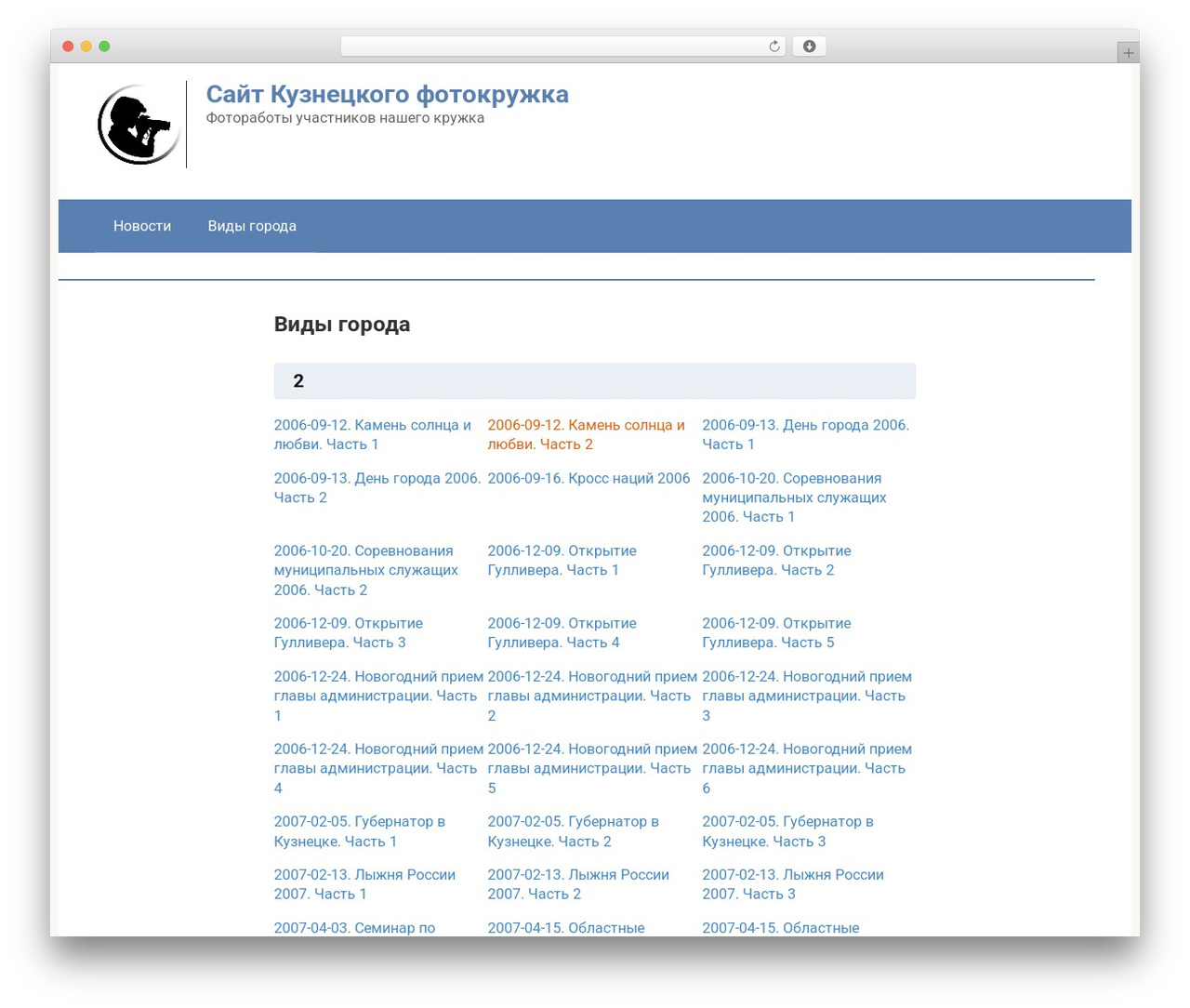Open День города 2006. Часть 2

(x=377, y=487)
